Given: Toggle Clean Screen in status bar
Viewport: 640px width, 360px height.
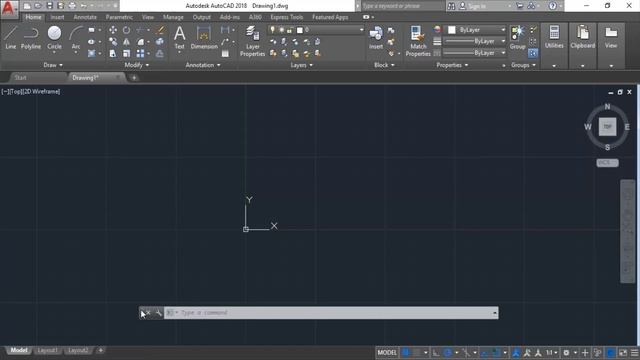Looking at the screenshot, I should click(x=623, y=353).
